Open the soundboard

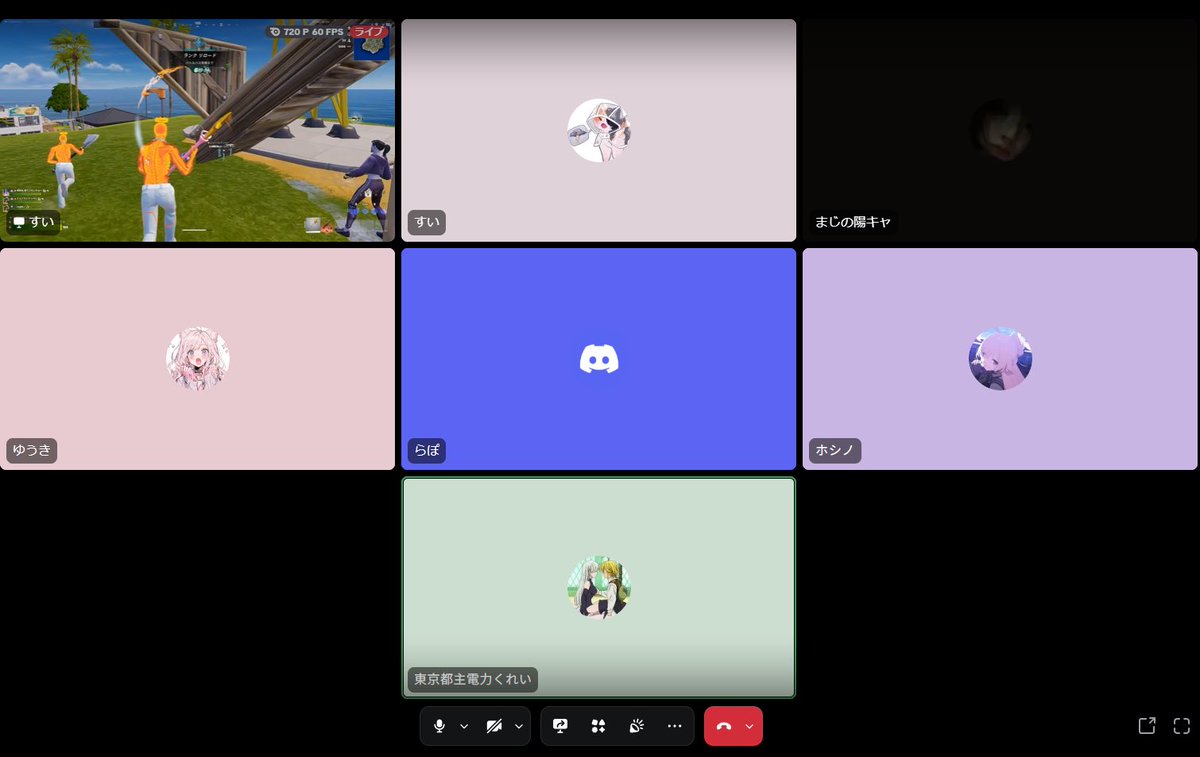[x=636, y=726]
